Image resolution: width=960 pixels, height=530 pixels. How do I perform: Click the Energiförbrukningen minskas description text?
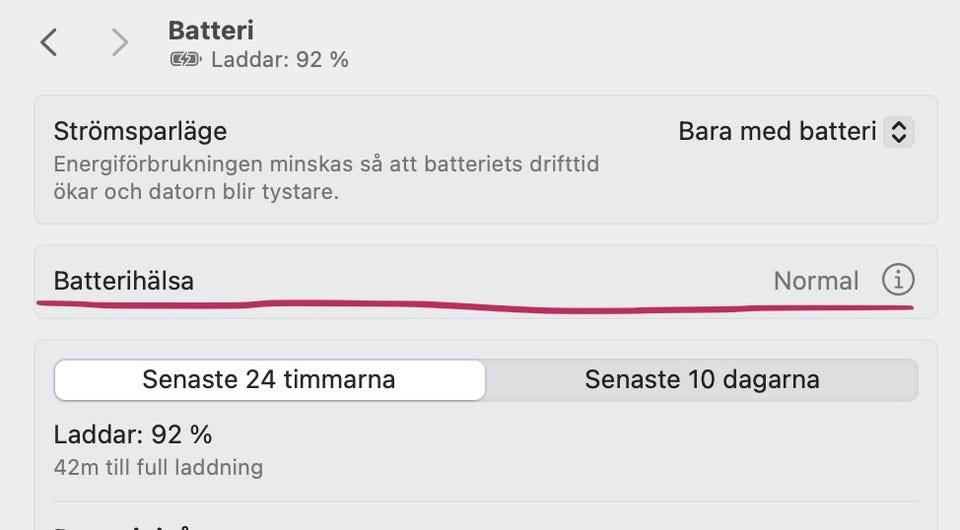click(x=326, y=163)
